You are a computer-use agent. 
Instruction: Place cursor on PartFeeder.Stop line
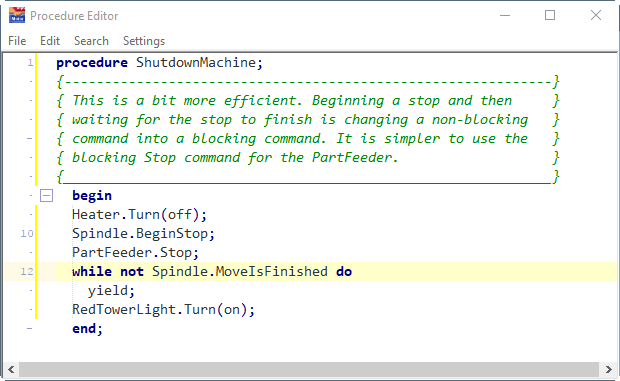pyautogui.click(x=135, y=253)
